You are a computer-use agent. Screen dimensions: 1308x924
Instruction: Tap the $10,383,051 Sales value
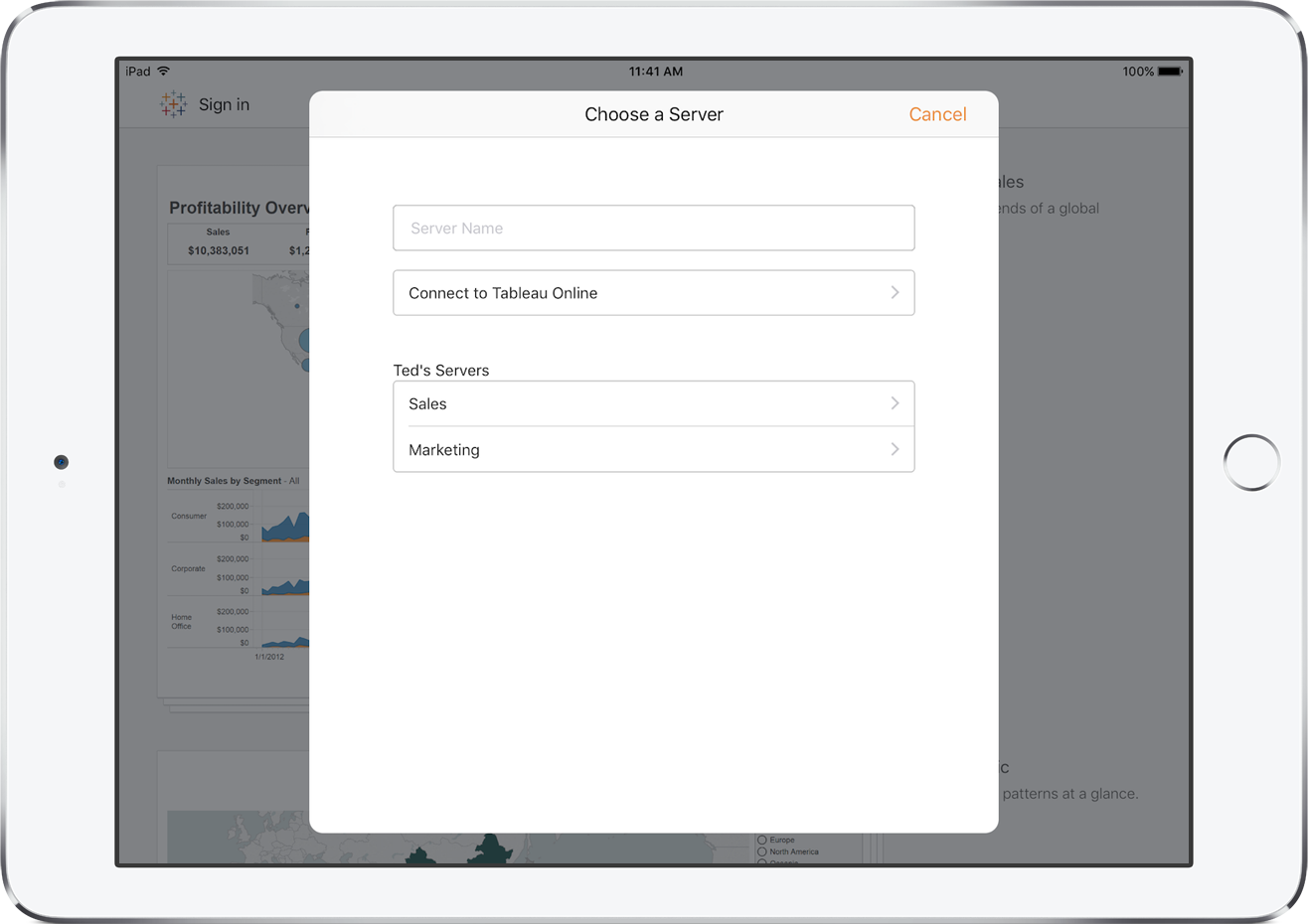219,250
